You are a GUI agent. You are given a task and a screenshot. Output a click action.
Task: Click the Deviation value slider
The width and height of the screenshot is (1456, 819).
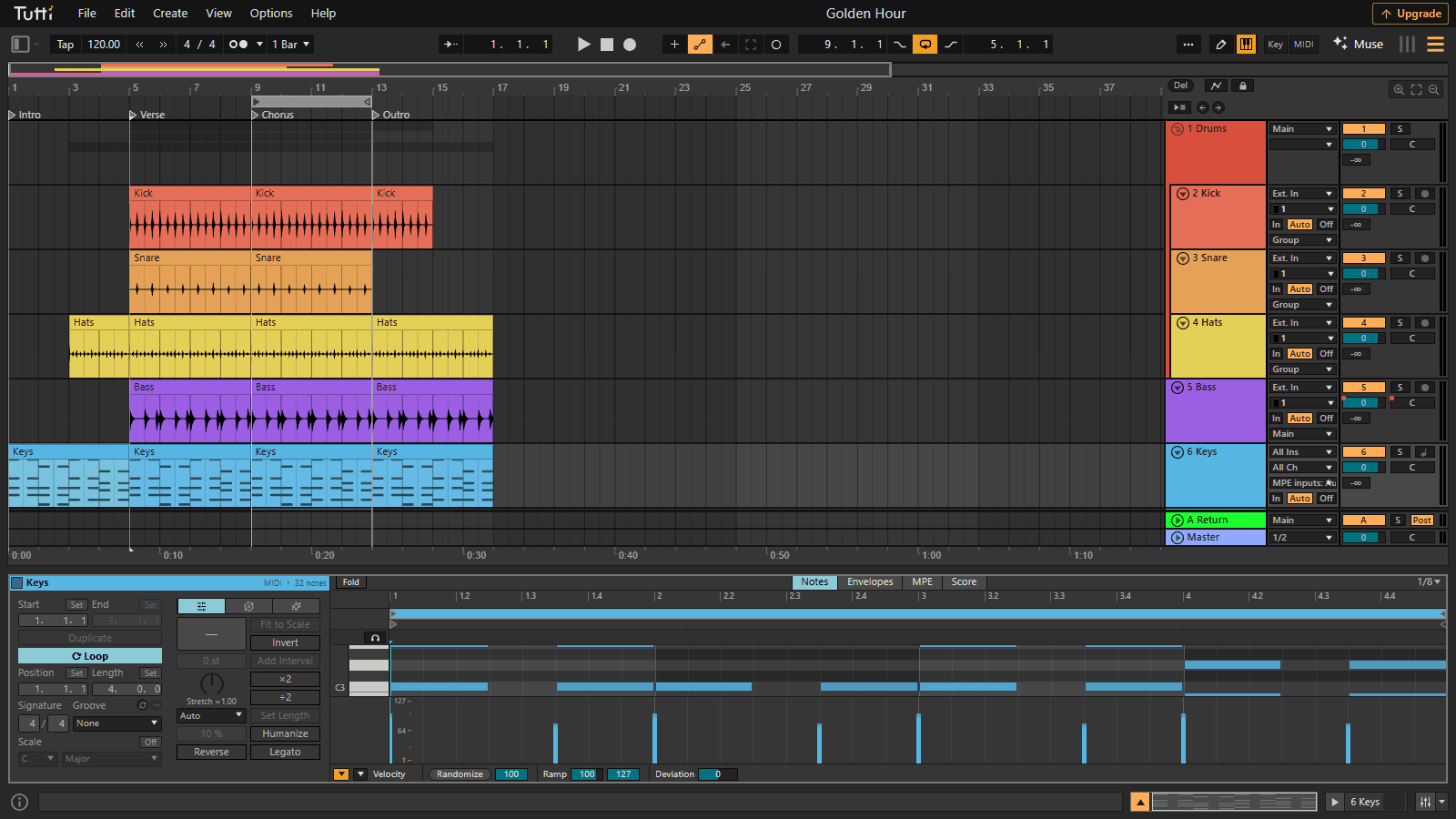(x=718, y=774)
